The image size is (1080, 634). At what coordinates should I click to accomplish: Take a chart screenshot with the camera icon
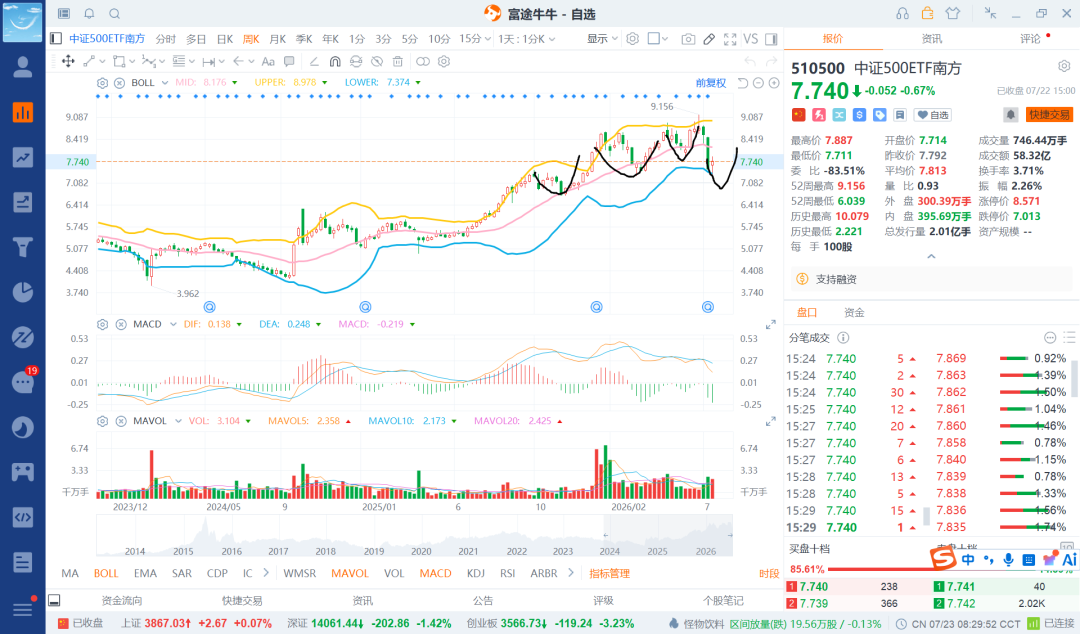point(687,39)
